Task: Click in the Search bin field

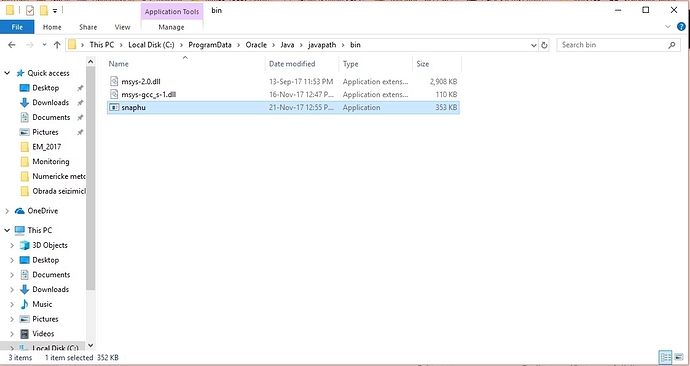Action: coord(613,45)
